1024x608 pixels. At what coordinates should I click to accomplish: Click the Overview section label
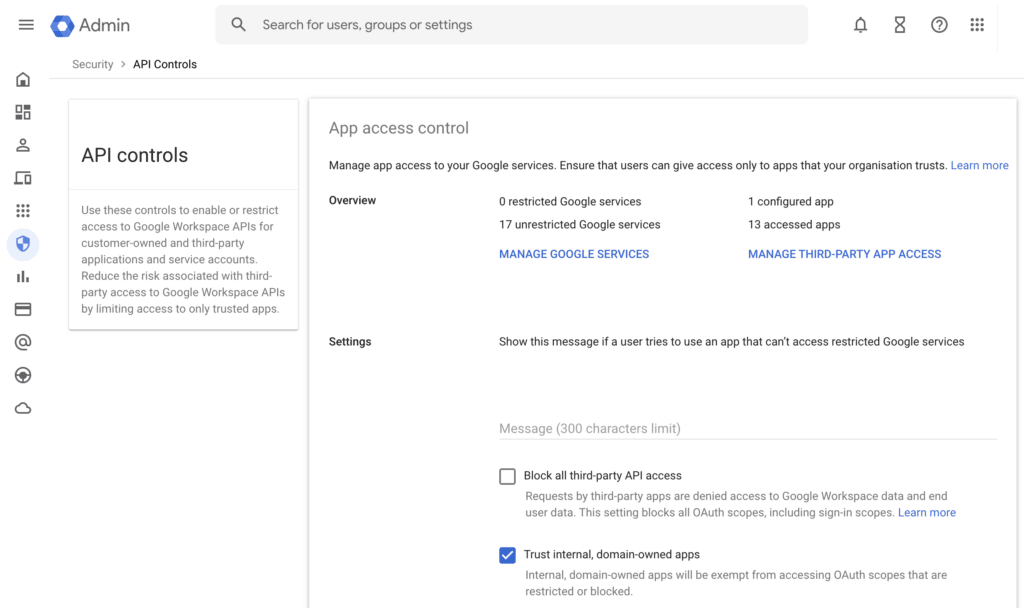[352, 200]
